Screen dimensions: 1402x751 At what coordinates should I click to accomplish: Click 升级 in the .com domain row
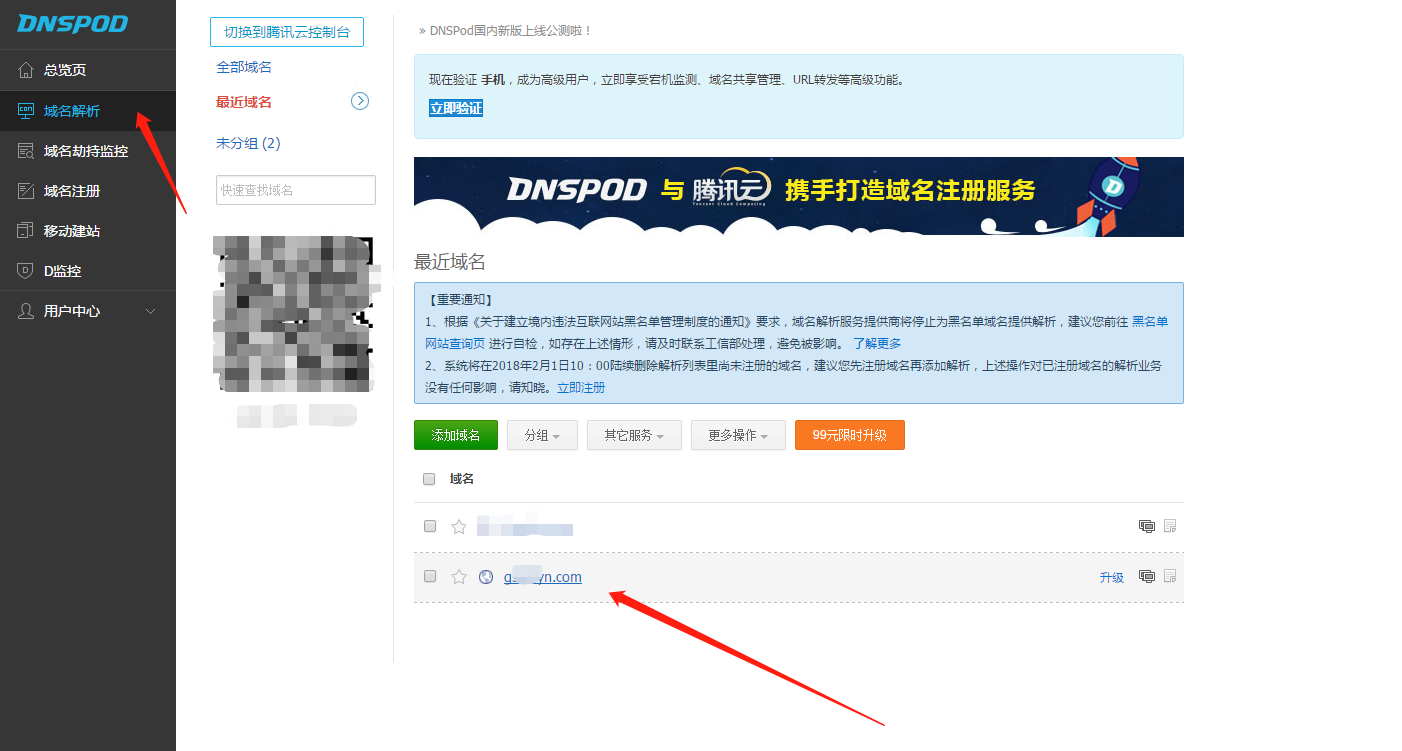point(1112,577)
